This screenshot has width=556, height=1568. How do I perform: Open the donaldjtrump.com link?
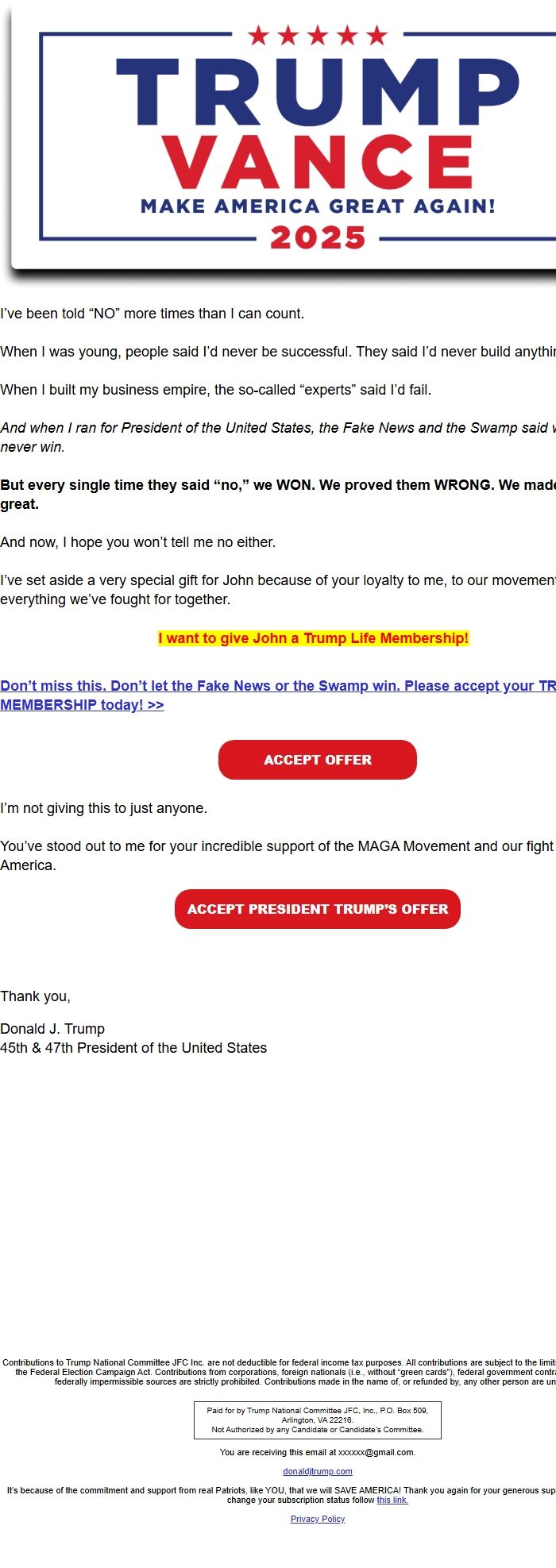point(317,1471)
